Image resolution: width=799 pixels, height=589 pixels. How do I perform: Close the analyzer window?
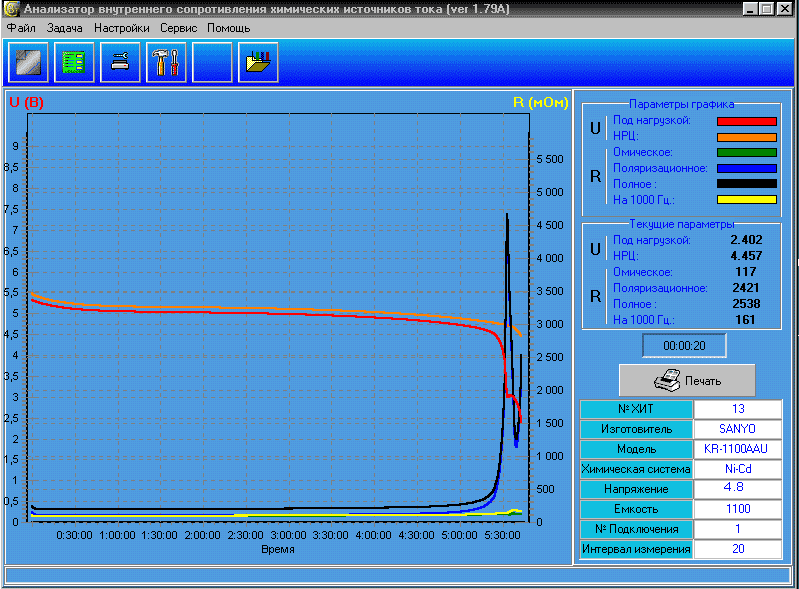(784, 9)
